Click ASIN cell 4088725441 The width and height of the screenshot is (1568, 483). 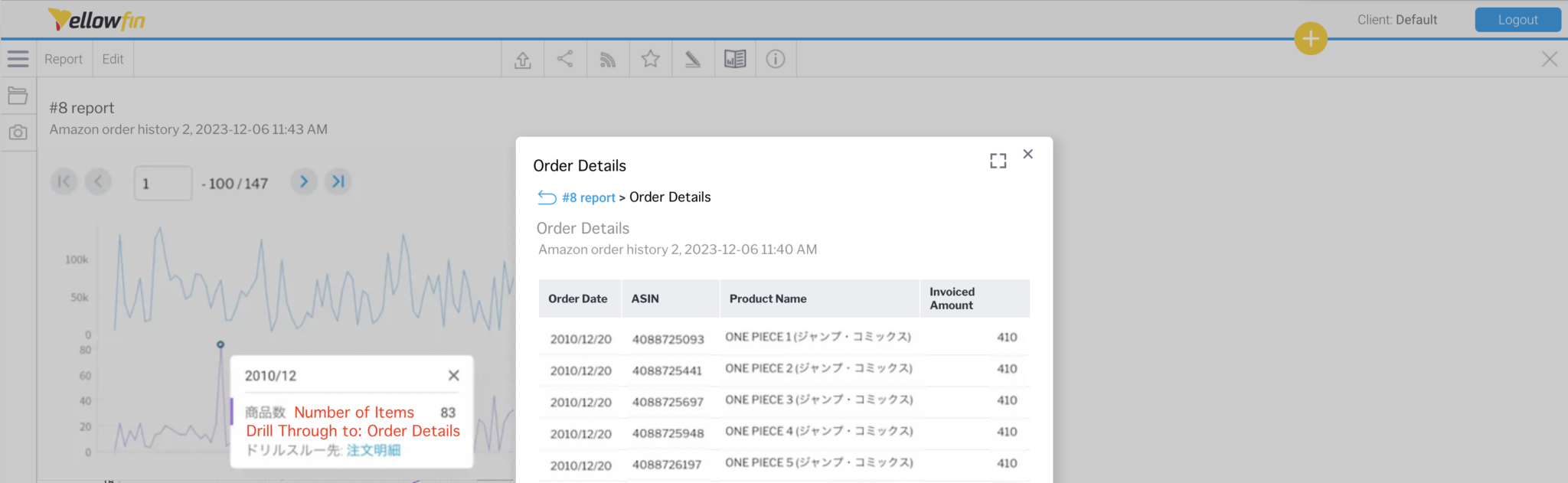pos(667,370)
